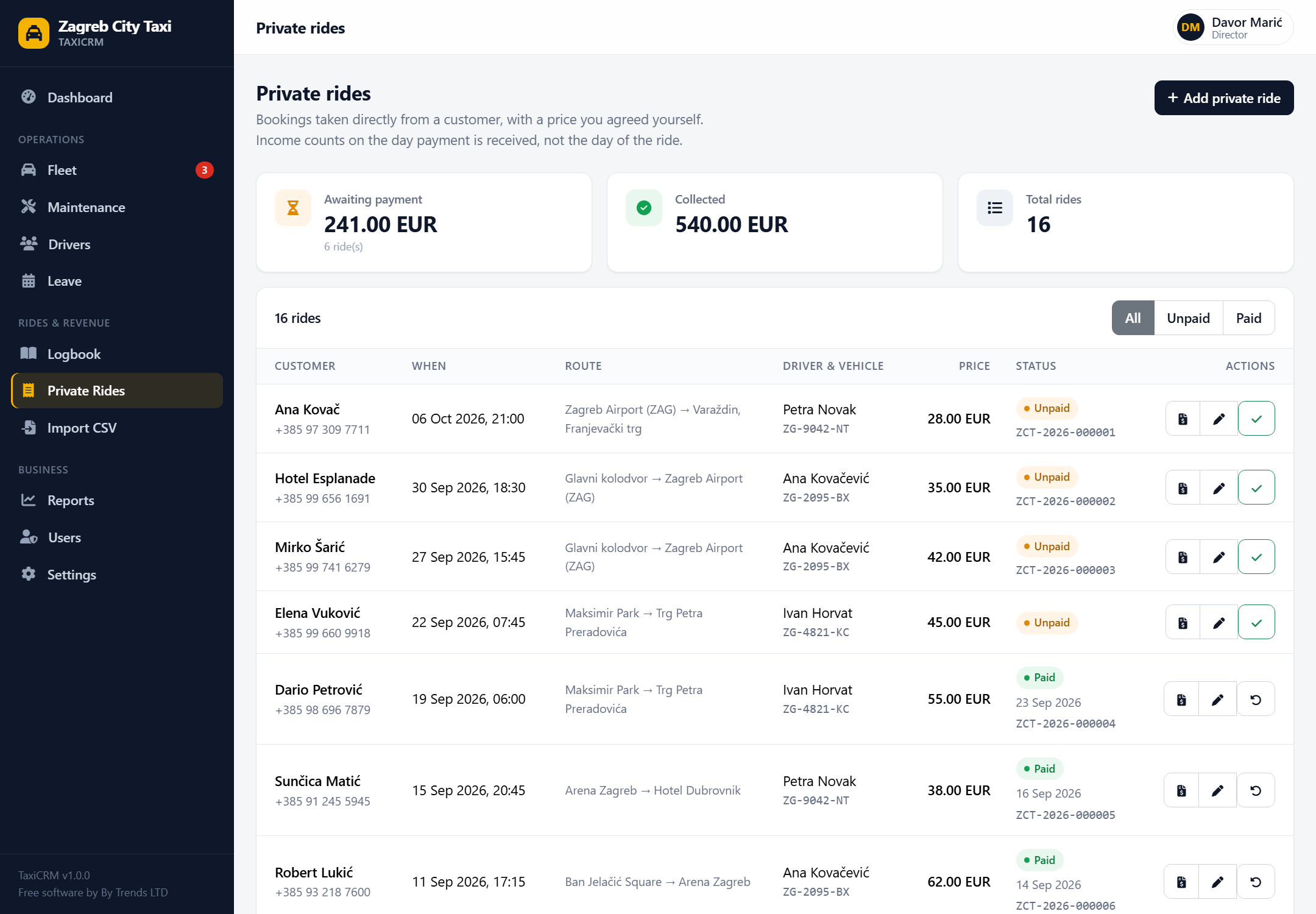Go to Fleet section
This screenshot has width=1316, height=914.
117,170
